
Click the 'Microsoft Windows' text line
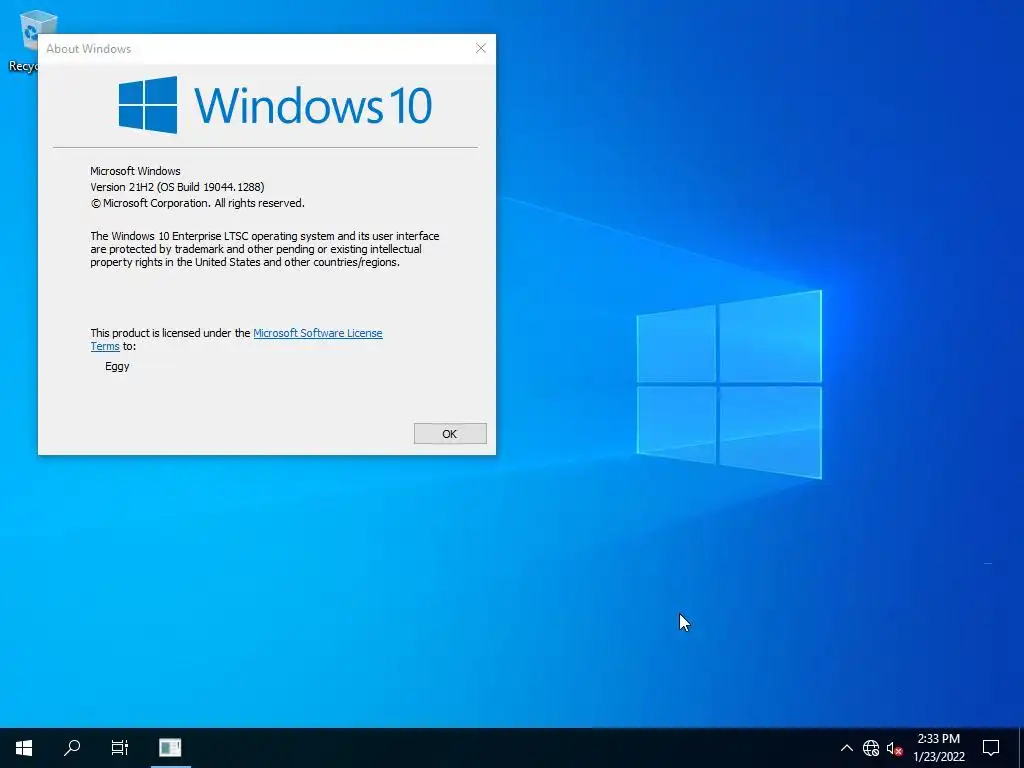(135, 171)
